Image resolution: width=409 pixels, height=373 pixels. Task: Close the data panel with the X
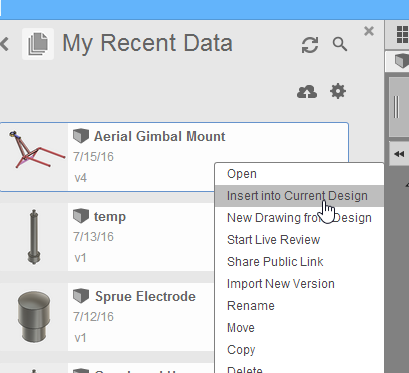coord(369,31)
